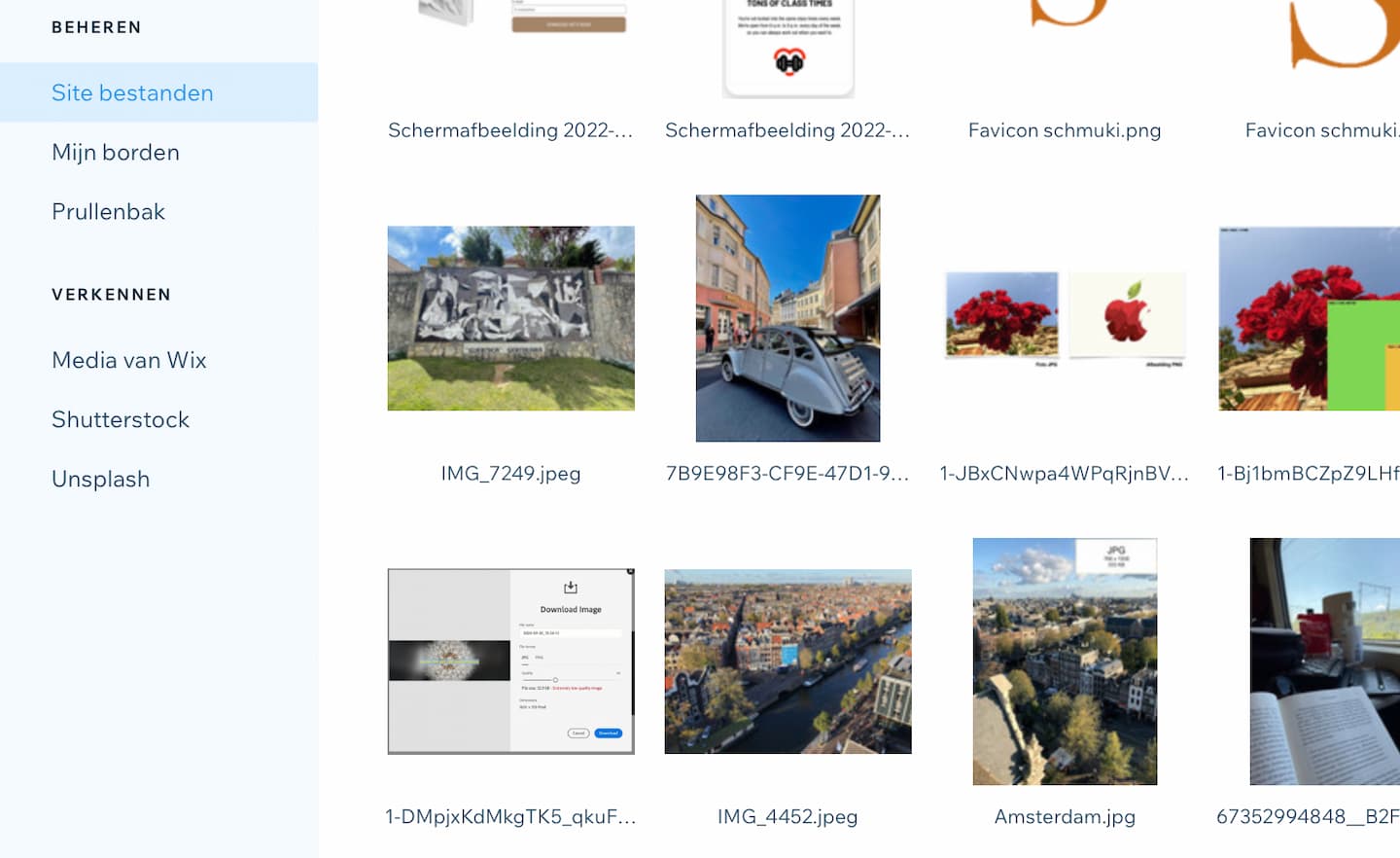The width and height of the screenshot is (1400, 858).
Task: Open the first Schermafbeelding 2022 screenshot
Action: (510, 39)
